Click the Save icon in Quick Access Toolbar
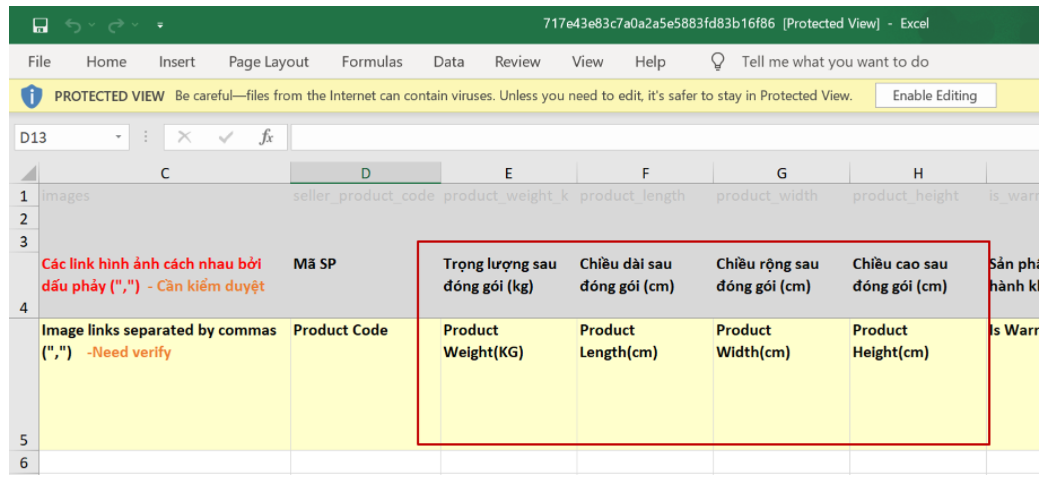Viewport: 1047px width, 489px height. pos(40,24)
